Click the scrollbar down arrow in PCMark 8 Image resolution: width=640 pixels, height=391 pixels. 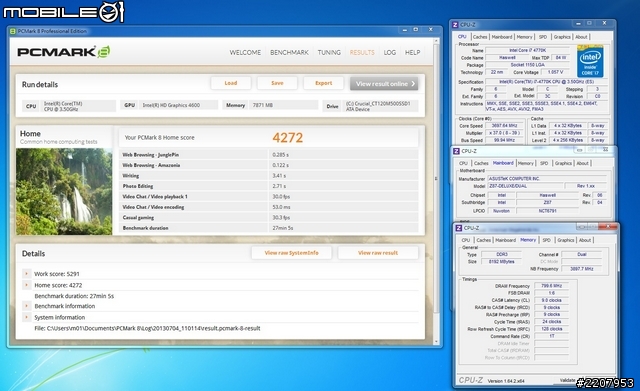[436, 342]
